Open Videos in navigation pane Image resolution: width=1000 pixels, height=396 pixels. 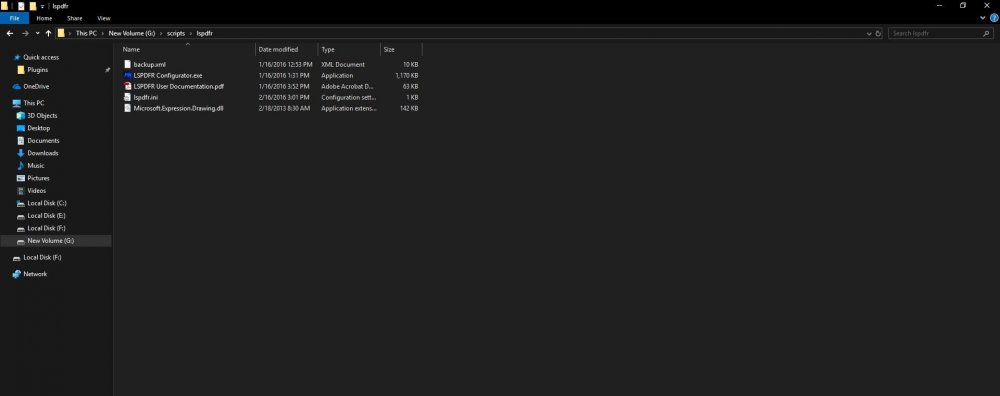(x=37, y=191)
